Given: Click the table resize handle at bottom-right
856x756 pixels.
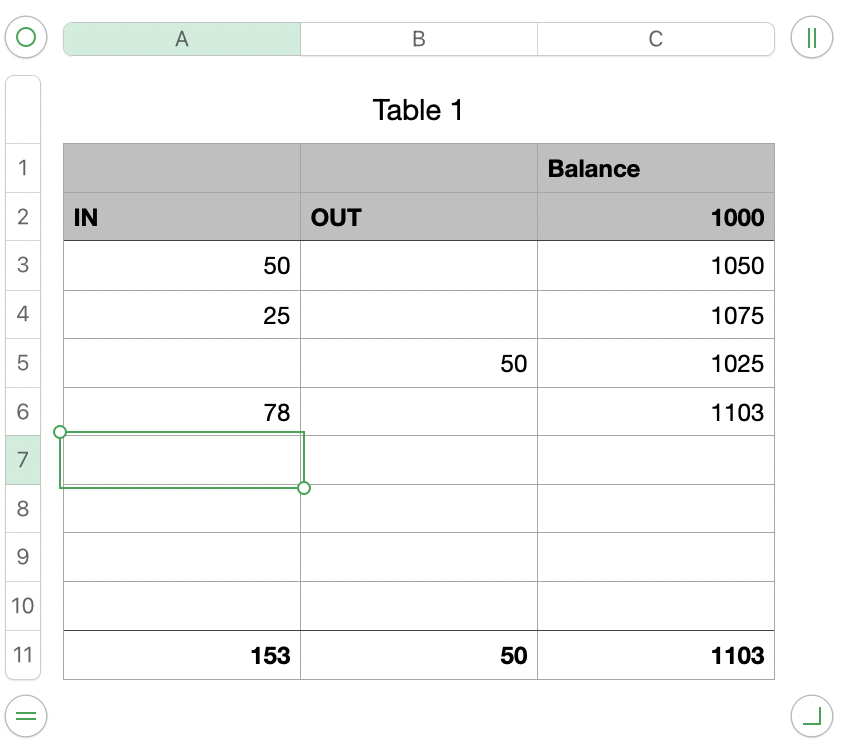Looking at the screenshot, I should pos(811,715).
